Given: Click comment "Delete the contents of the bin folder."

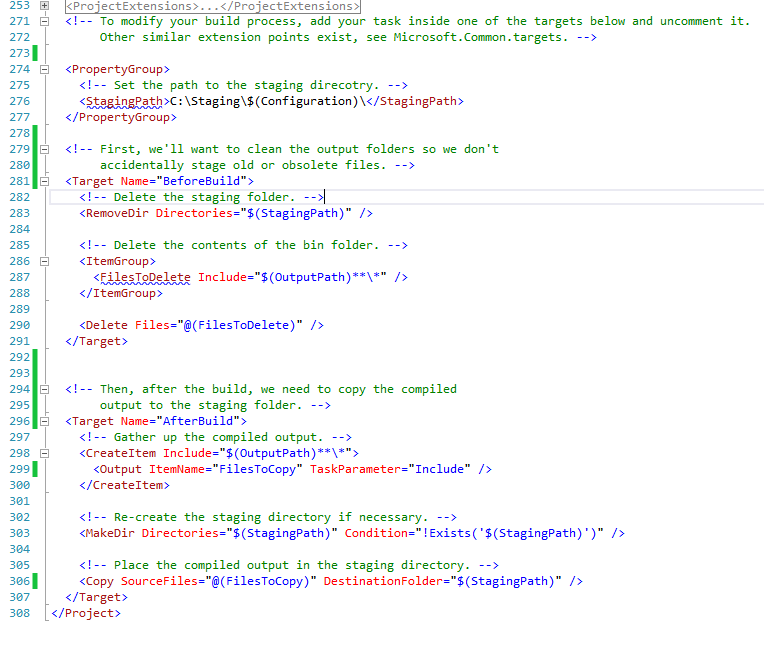Looking at the screenshot, I should coord(246,245).
